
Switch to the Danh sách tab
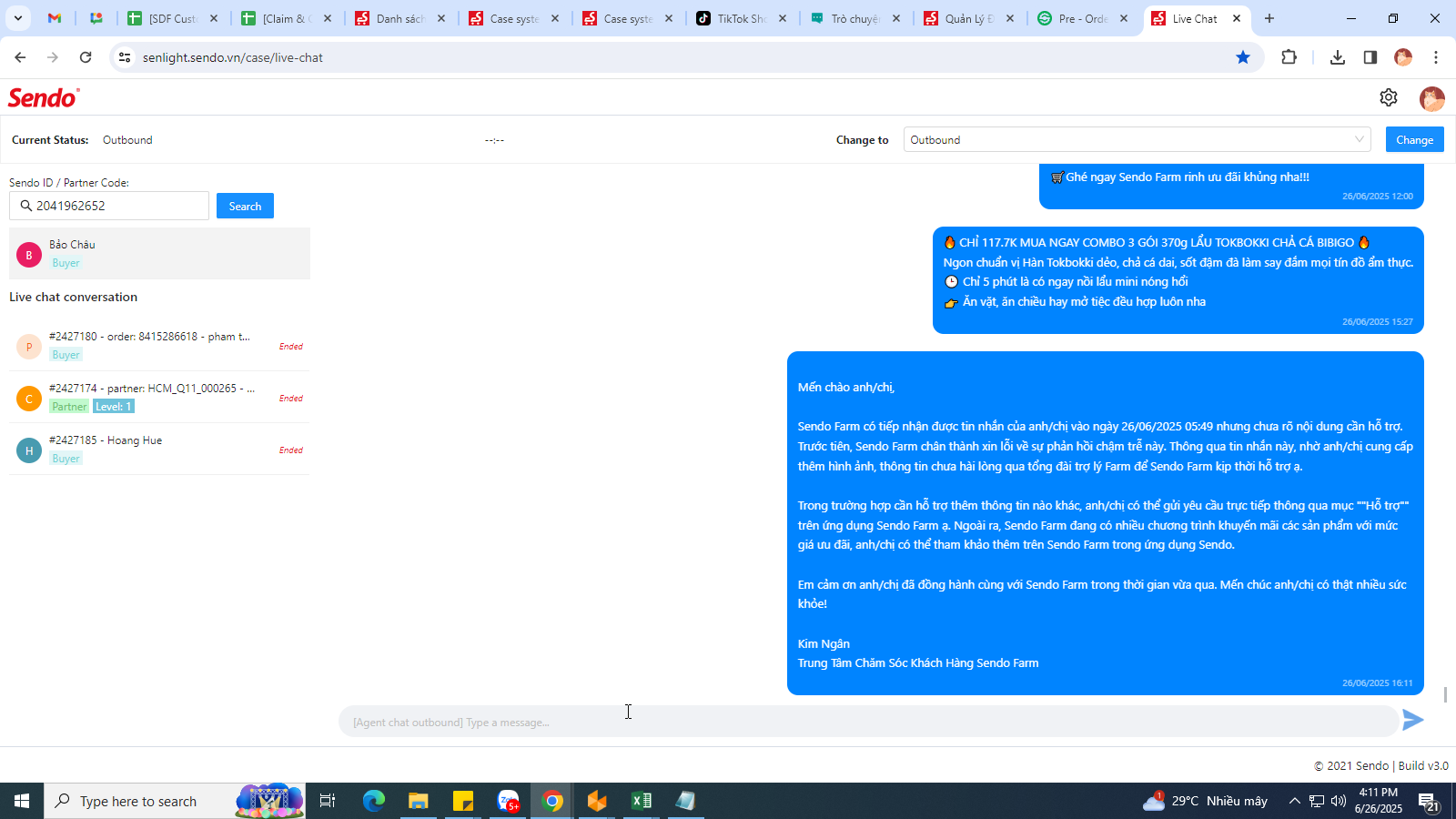[400, 18]
